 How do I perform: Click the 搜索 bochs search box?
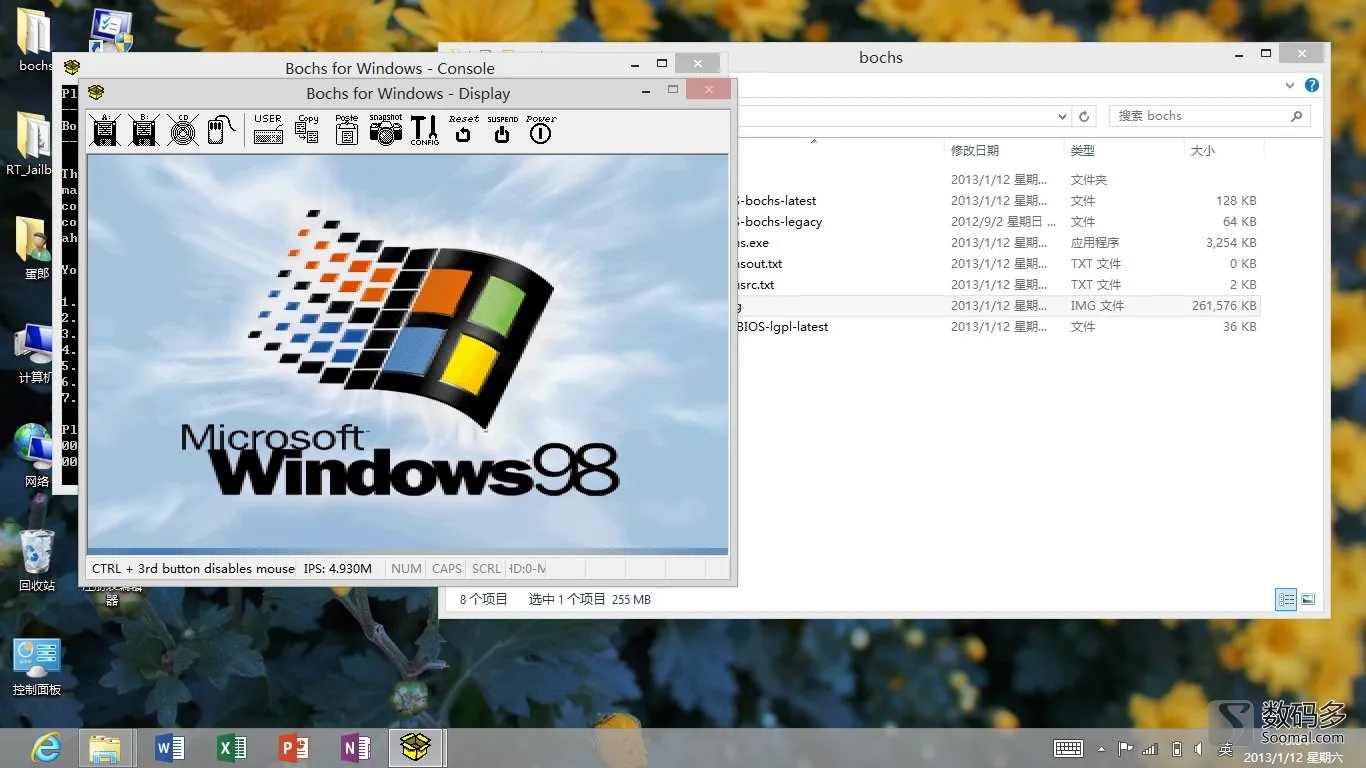[1209, 116]
